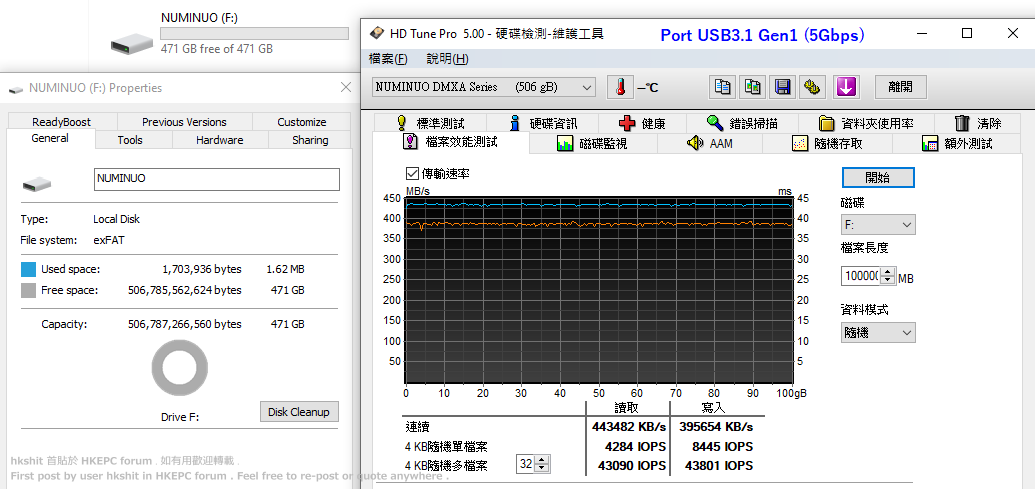Click the 離開 exit button
The height and width of the screenshot is (489, 1035).
[901, 87]
